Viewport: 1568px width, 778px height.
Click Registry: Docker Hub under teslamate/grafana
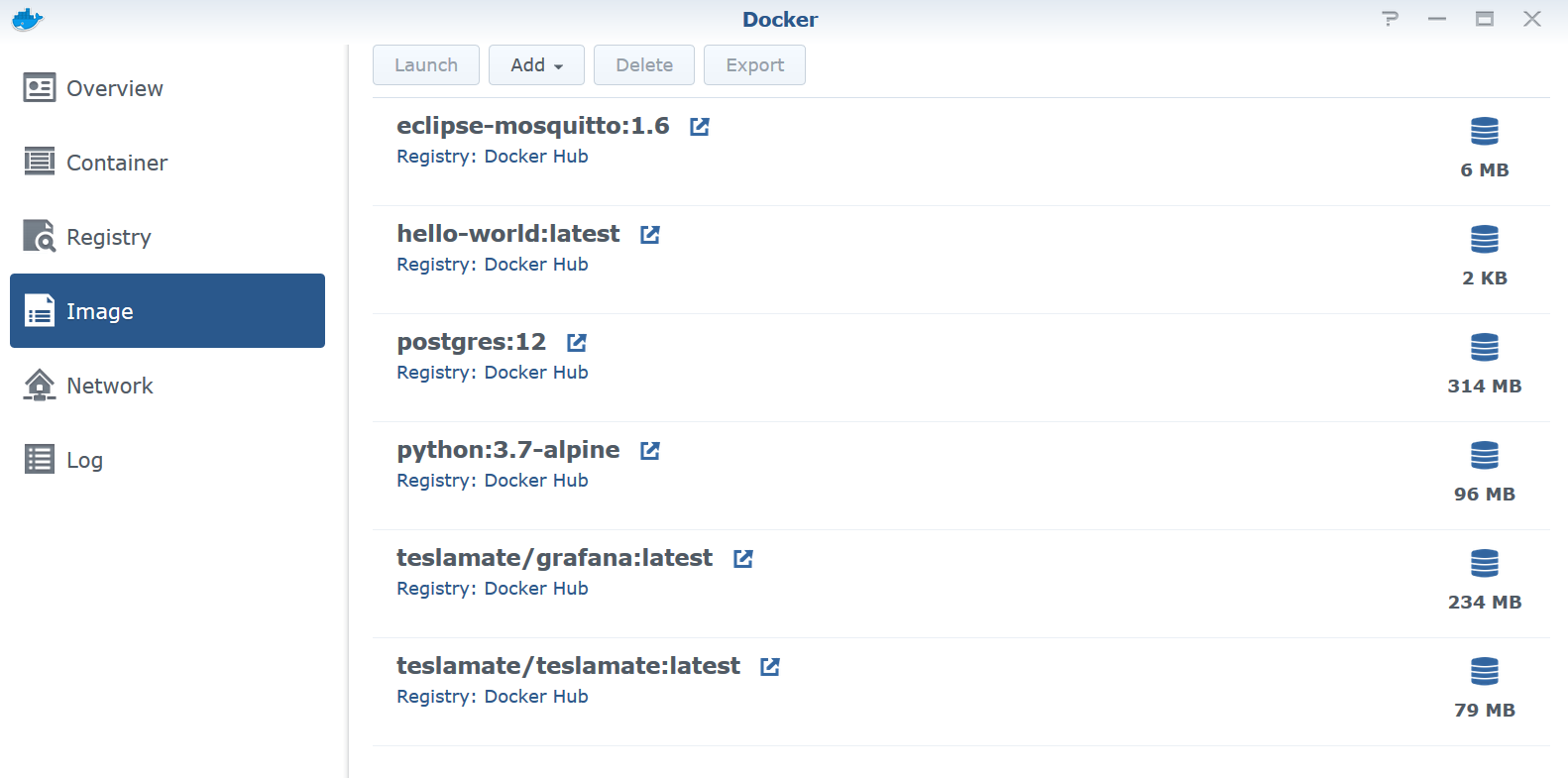pyautogui.click(x=493, y=589)
